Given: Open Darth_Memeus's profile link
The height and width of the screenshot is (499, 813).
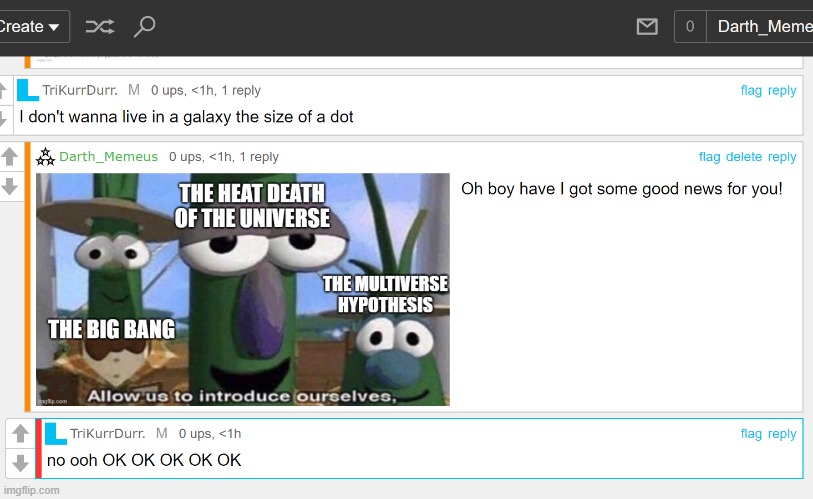Looking at the screenshot, I should [108, 157].
